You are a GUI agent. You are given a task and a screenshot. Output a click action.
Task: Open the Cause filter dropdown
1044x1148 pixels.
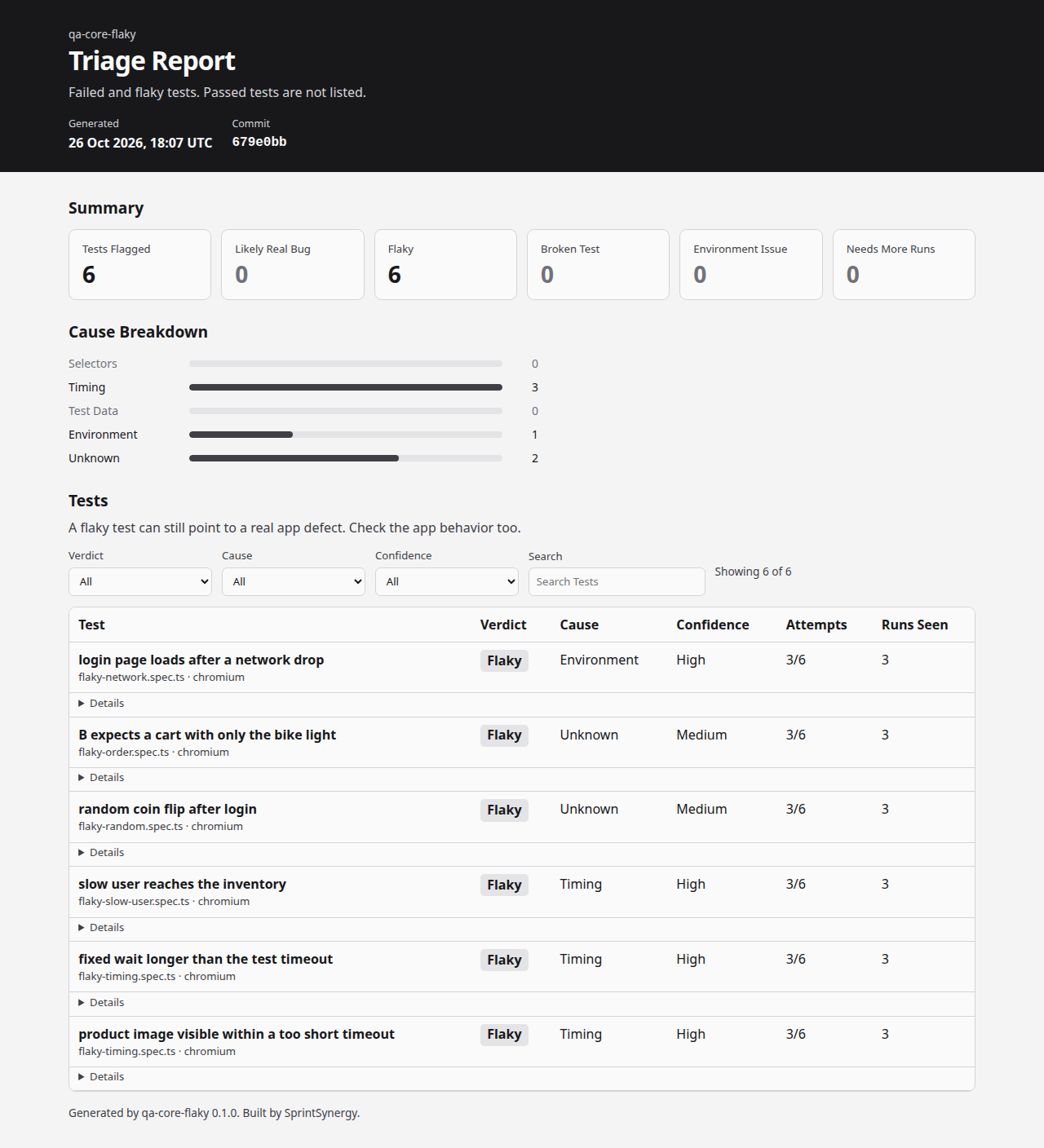(x=294, y=581)
